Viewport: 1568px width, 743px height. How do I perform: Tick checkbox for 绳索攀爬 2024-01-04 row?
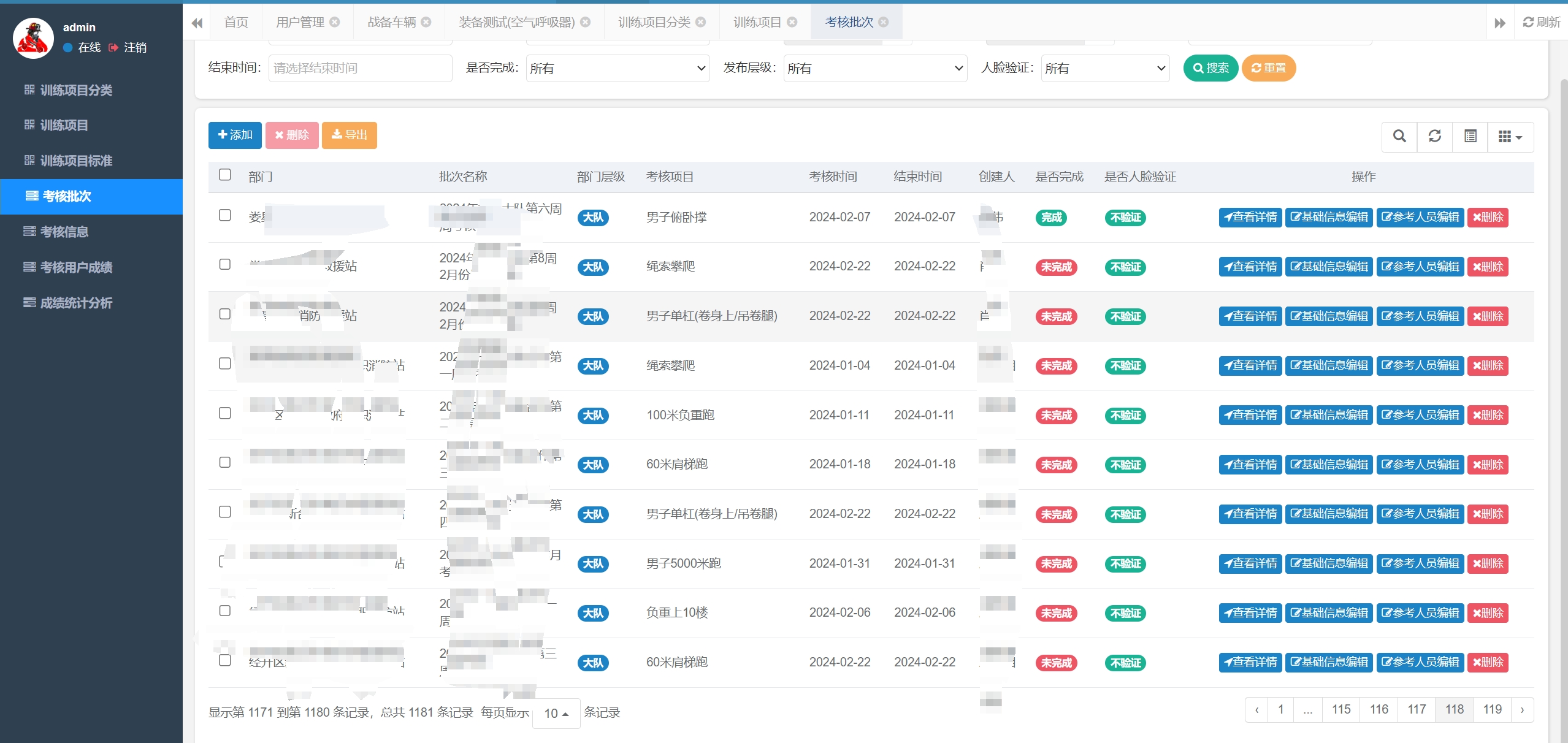(x=225, y=364)
